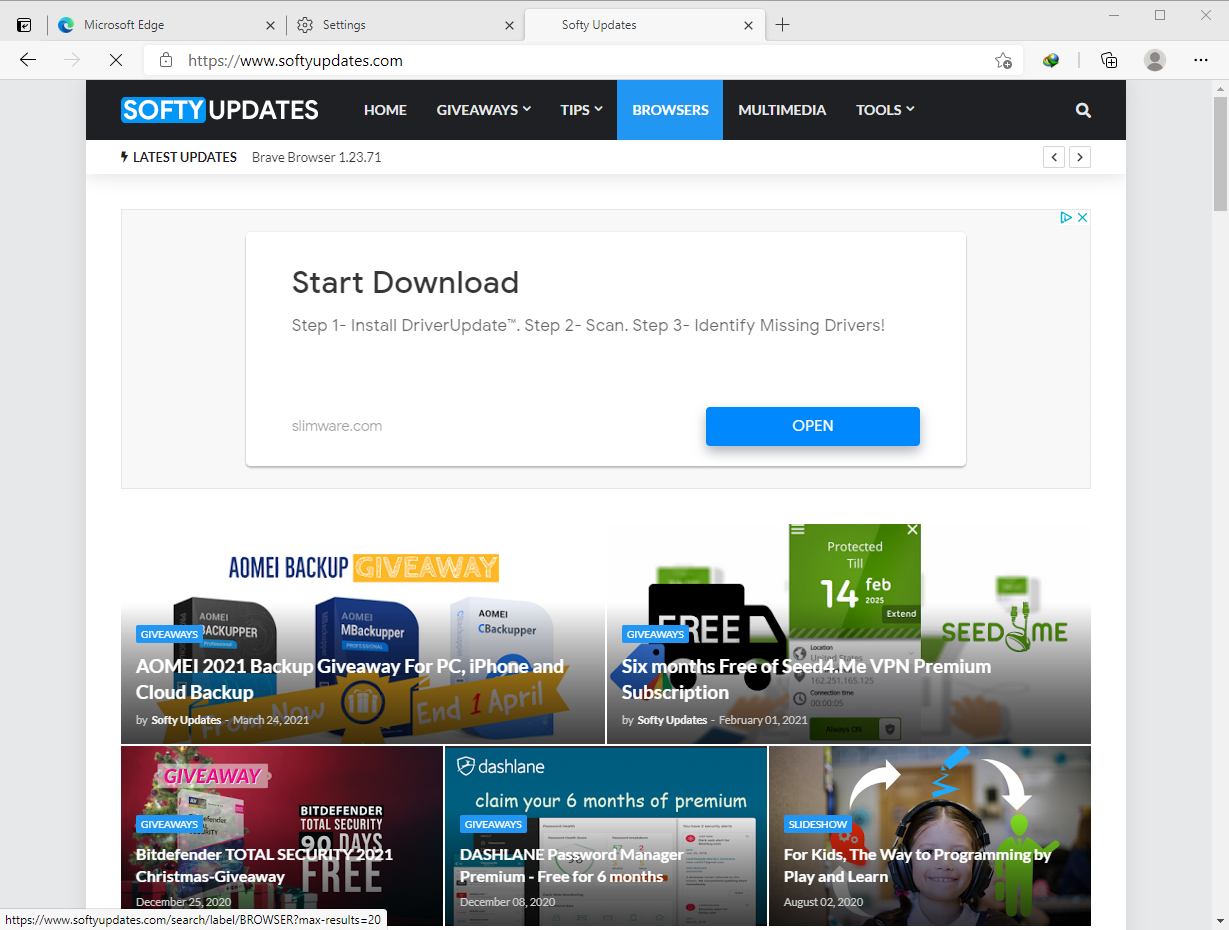1229x930 pixels.
Task: Open the Six months Free of Seed4.Me article
Action: (806, 679)
